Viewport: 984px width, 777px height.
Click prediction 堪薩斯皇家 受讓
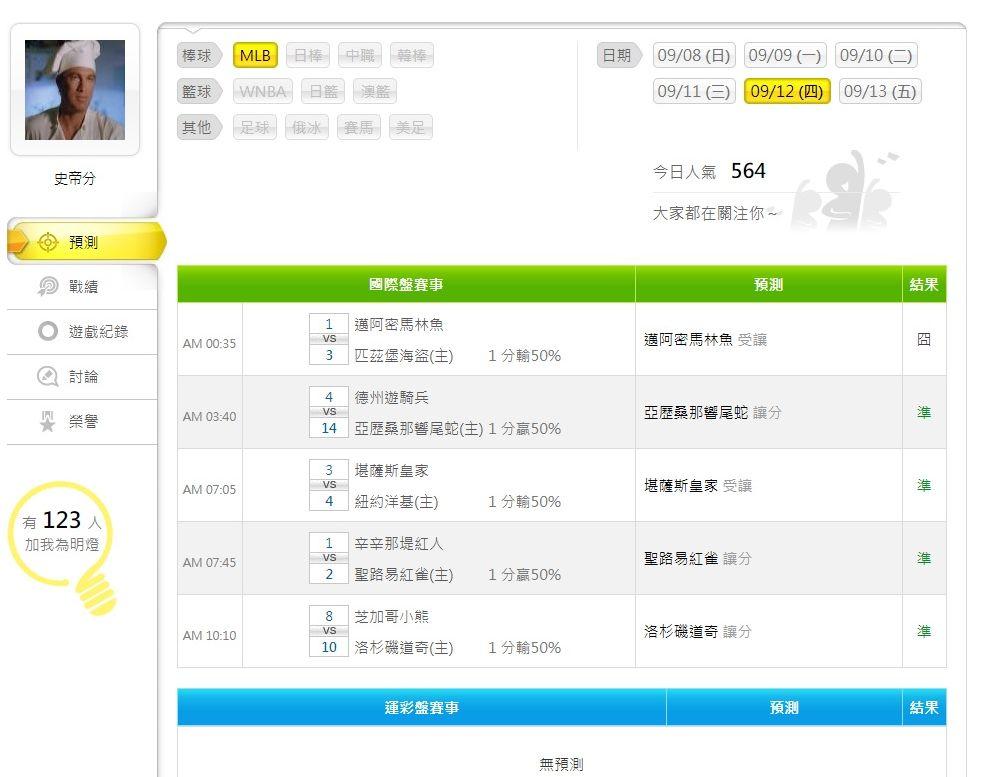click(x=698, y=485)
